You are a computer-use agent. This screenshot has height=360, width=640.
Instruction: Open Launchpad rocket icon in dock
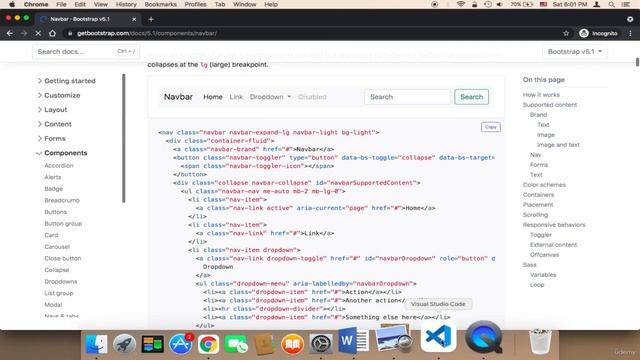[124, 344]
